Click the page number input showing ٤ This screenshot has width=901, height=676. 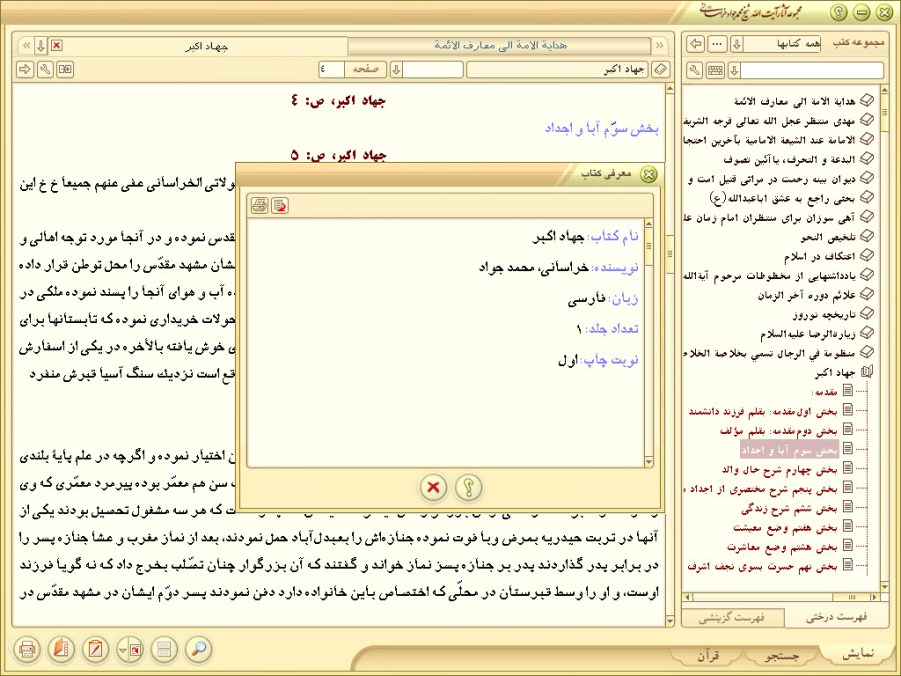coord(332,70)
